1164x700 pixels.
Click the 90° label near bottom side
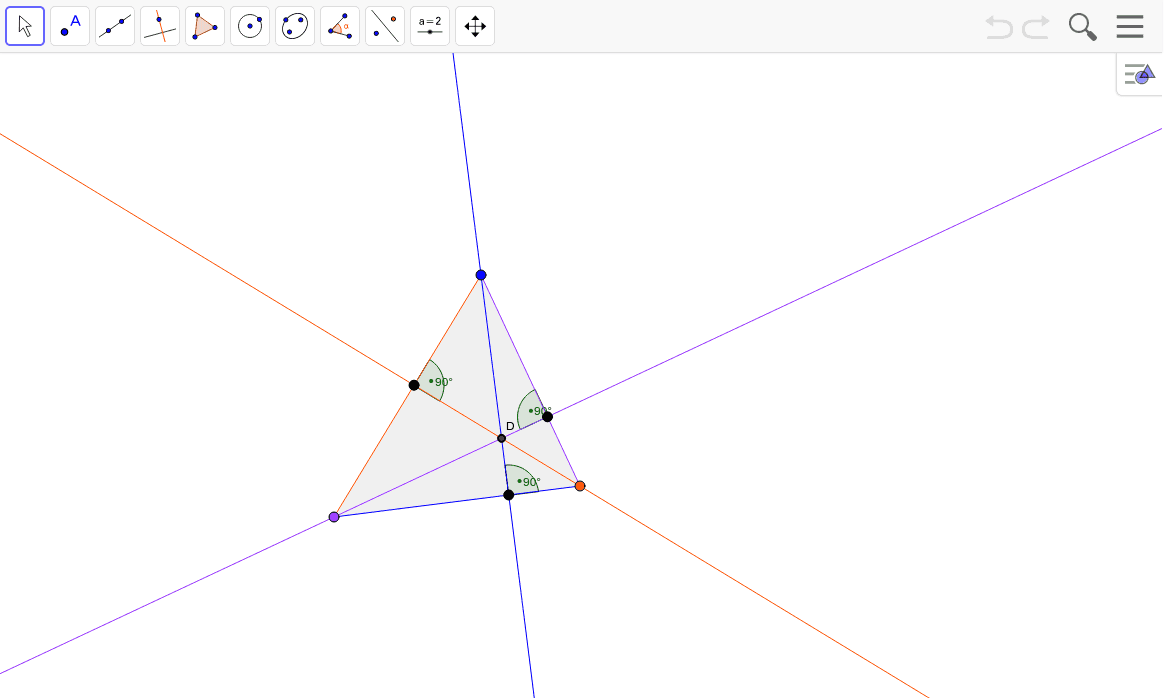click(532, 483)
